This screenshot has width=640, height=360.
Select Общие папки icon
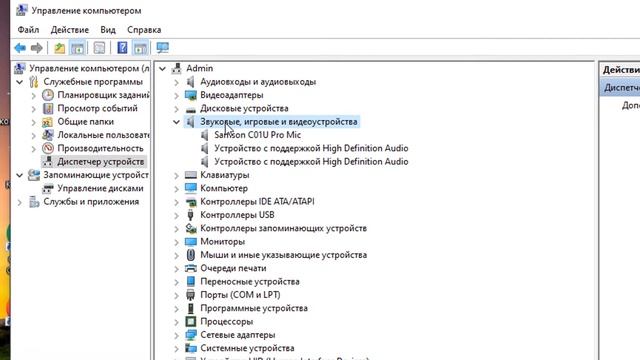48,122
